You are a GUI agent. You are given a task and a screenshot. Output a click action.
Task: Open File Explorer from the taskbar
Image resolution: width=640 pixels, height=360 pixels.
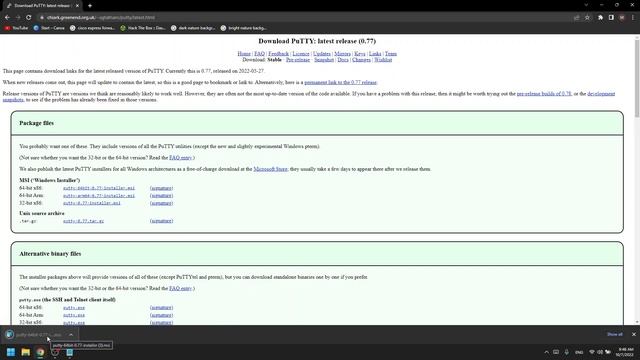[x=25, y=352]
